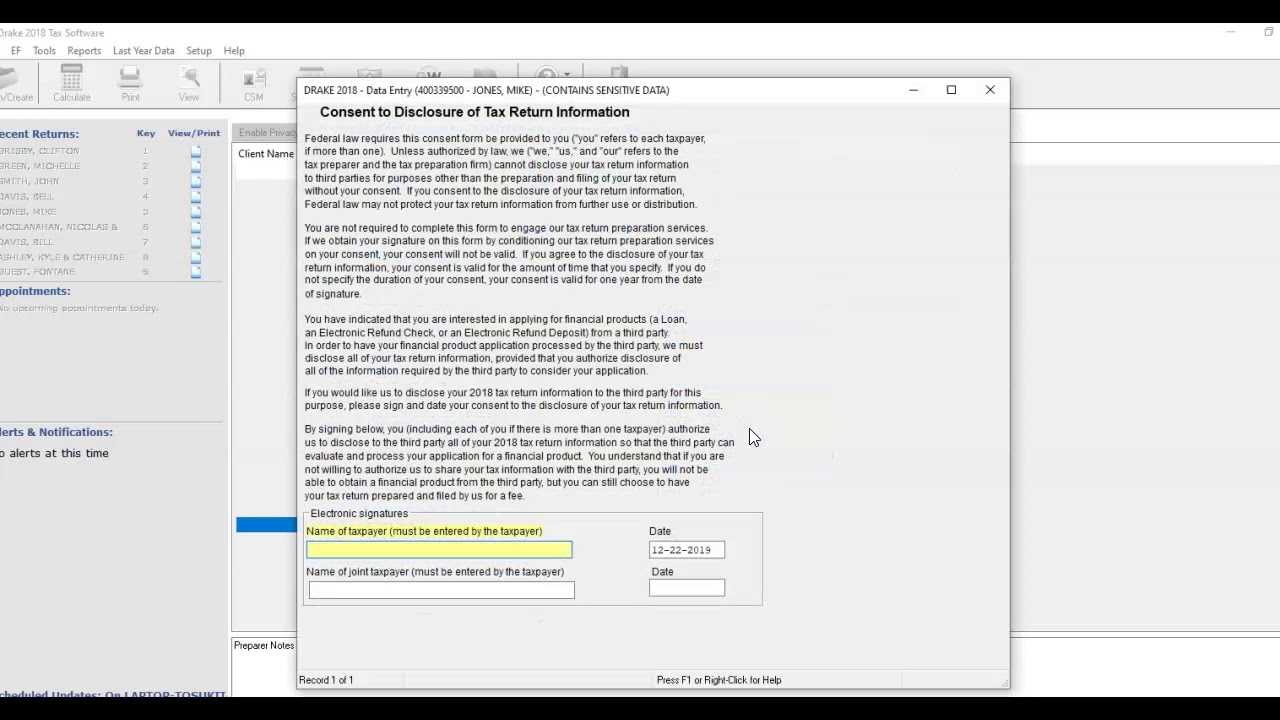
Task: Click the Print toolbar icon
Action: click(x=130, y=84)
